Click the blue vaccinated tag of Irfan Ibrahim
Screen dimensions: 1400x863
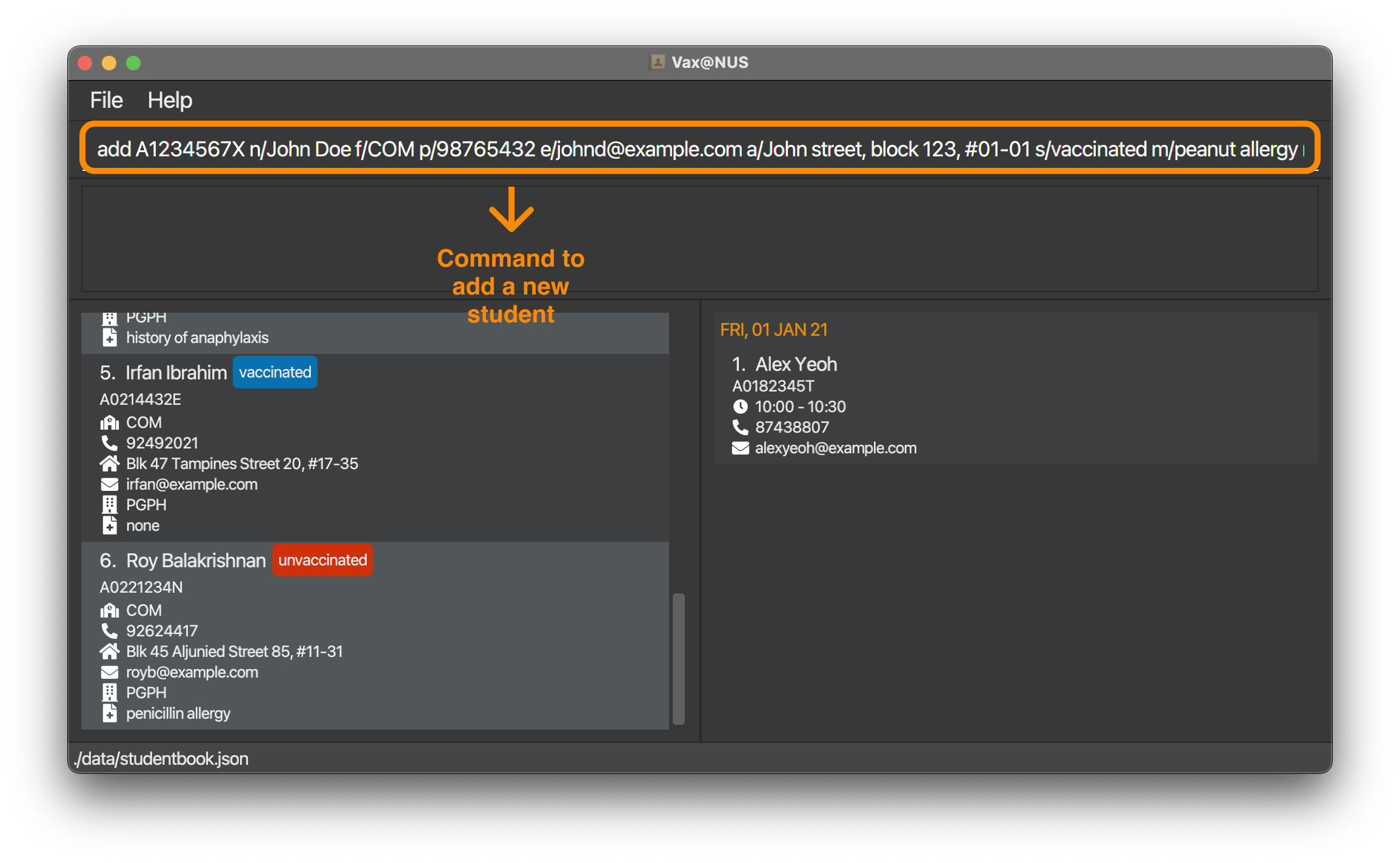pyautogui.click(x=275, y=372)
